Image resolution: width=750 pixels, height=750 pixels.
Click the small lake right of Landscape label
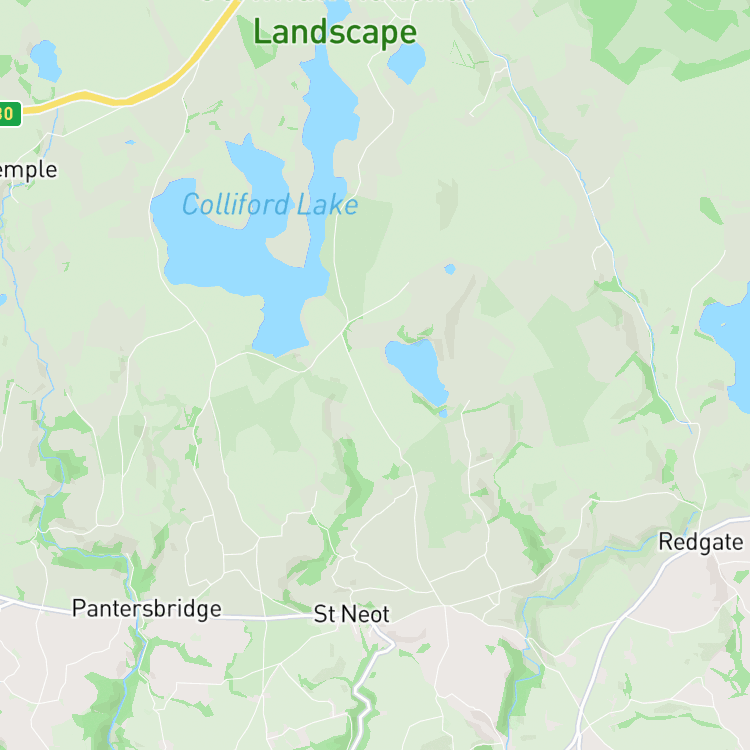407,62
